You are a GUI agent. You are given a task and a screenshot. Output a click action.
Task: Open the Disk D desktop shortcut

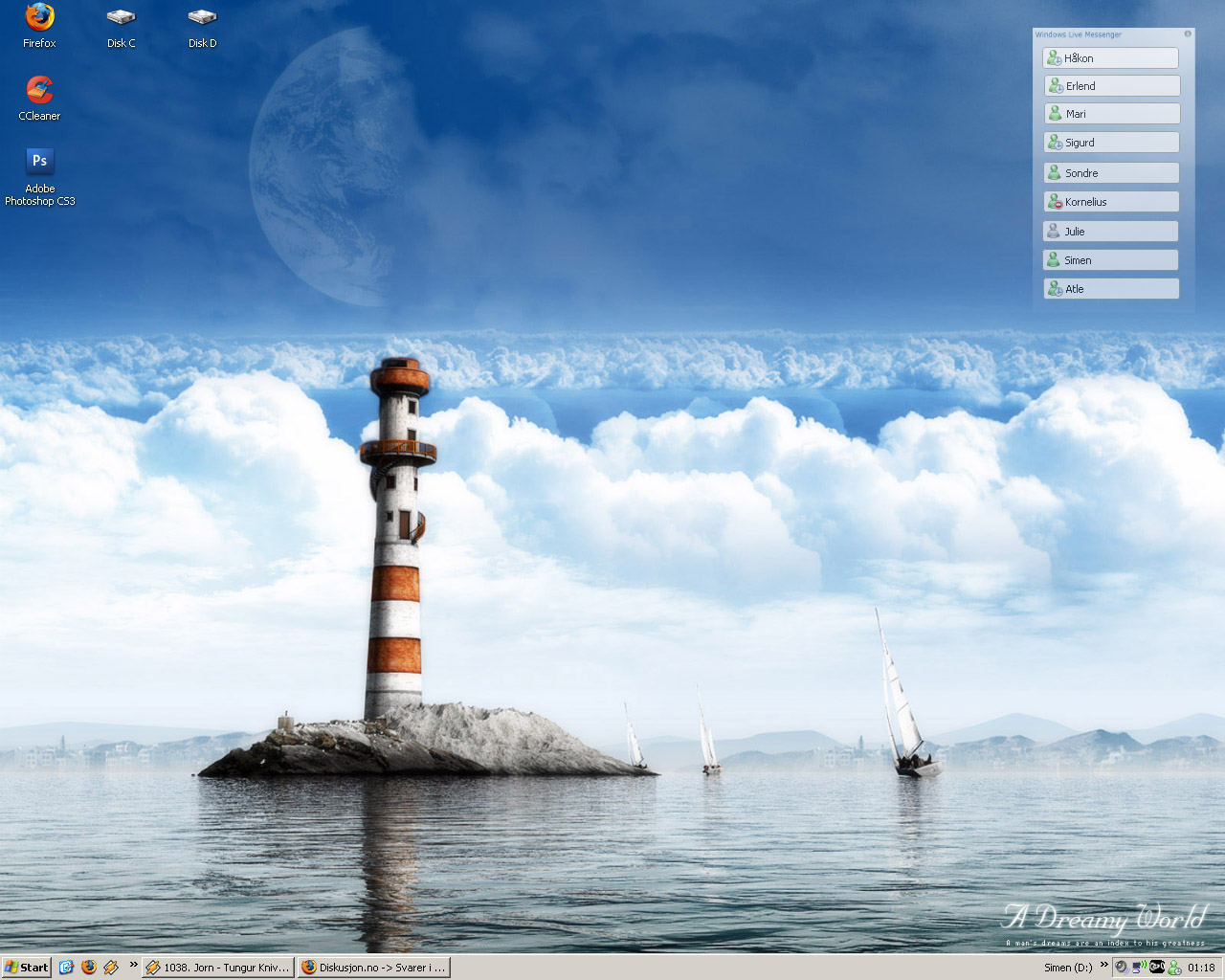click(x=202, y=19)
